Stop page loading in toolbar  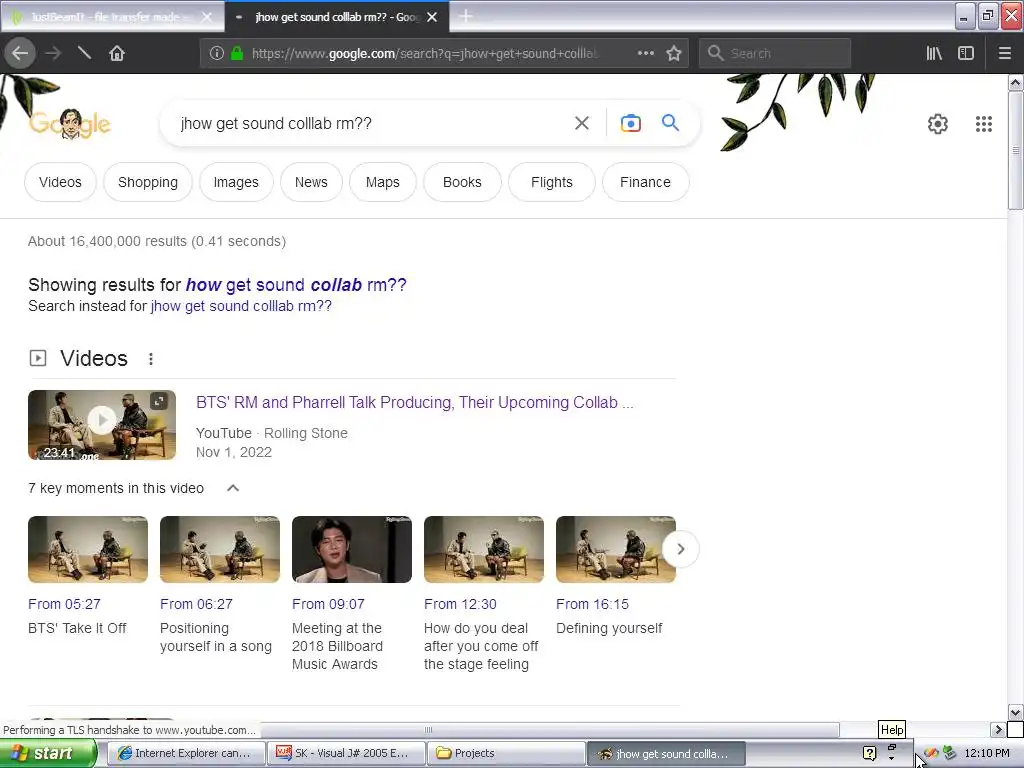(84, 53)
